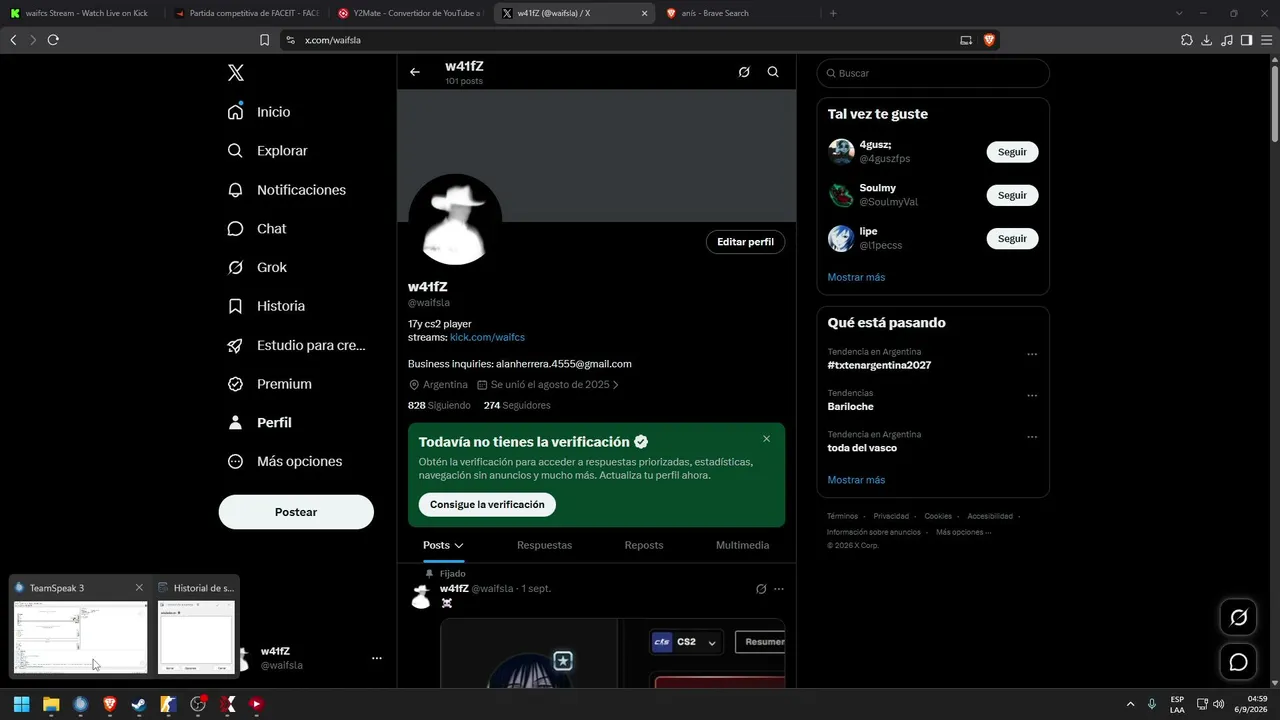The width and height of the screenshot is (1280, 720).
Task: Open the browser extensions puzzle icon
Action: point(1187,40)
